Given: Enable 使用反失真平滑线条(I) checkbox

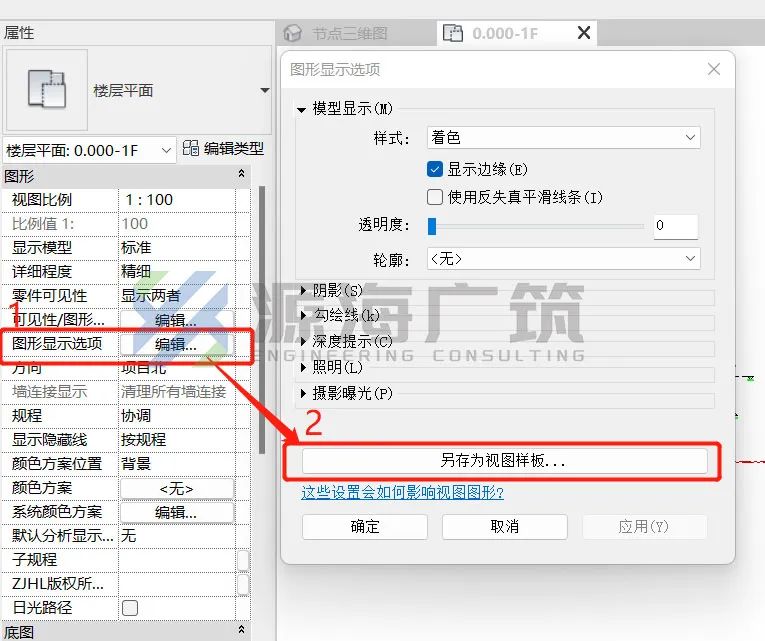Looking at the screenshot, I should click(x=435, y=197).
